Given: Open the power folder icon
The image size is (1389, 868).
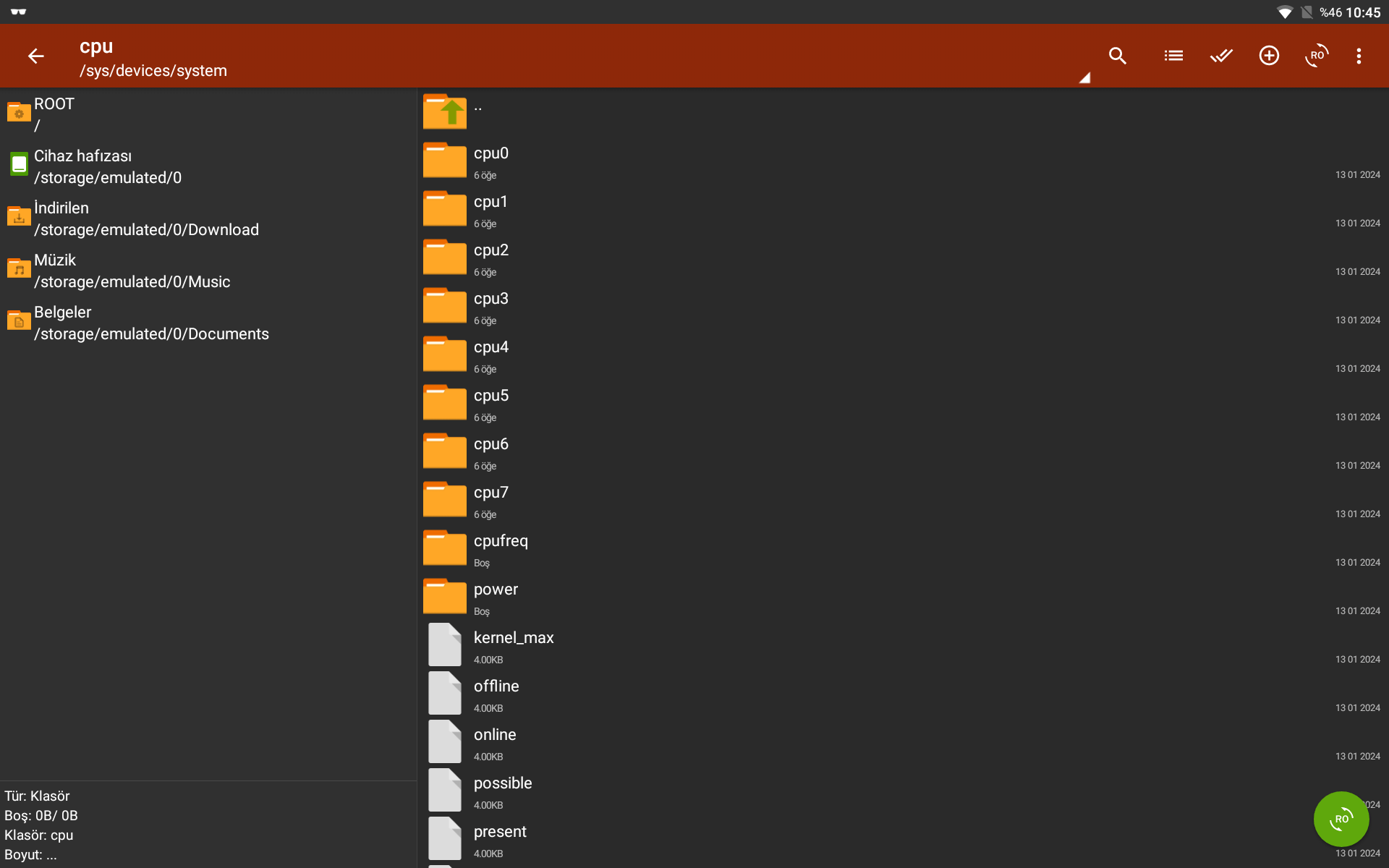Looking at the screenshot, I should coord(445,597).
